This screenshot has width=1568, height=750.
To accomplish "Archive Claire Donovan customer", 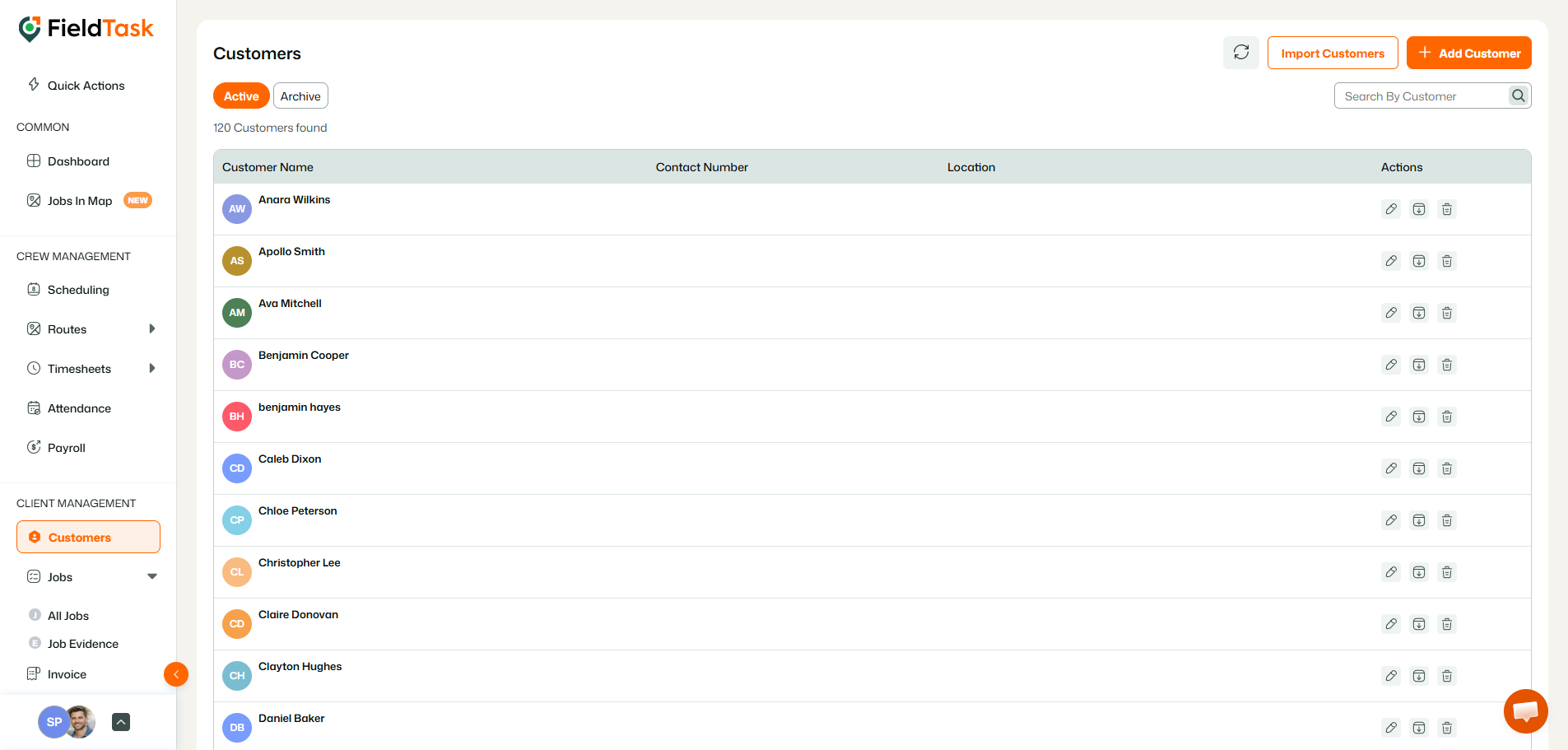I will [1419, 624].
